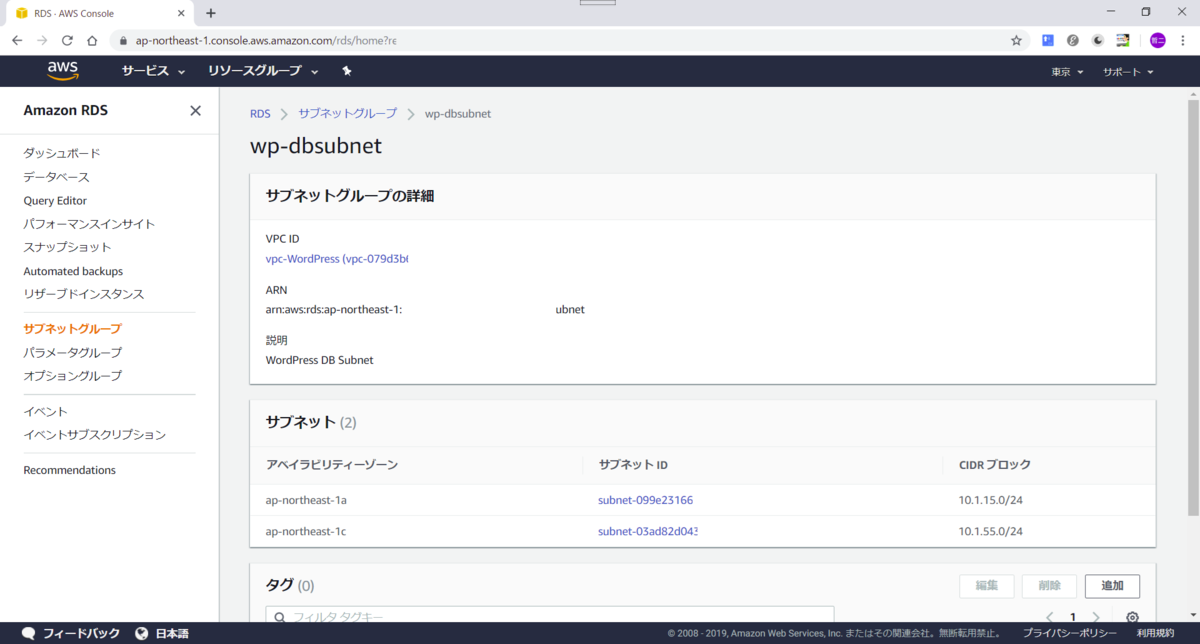This screenshot has width=1200, height=644.
Task: Open オプショングループ in the sidebar
Action: (72, 375)
